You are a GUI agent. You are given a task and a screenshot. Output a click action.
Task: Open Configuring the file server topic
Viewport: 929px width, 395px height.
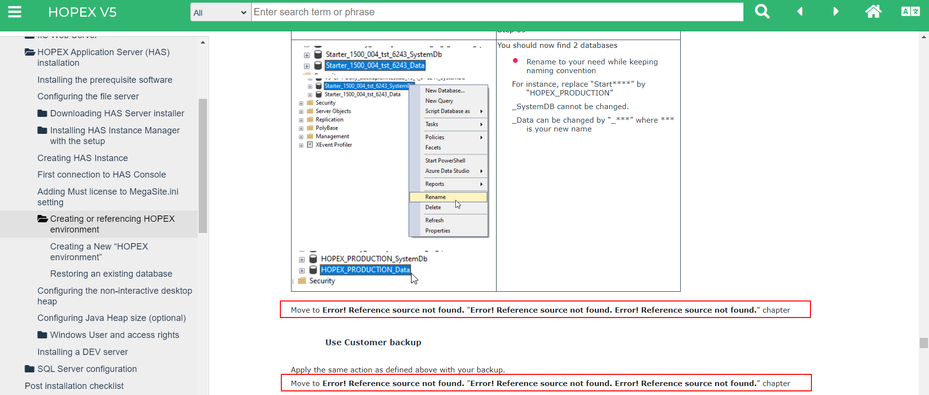click(88, 97)
